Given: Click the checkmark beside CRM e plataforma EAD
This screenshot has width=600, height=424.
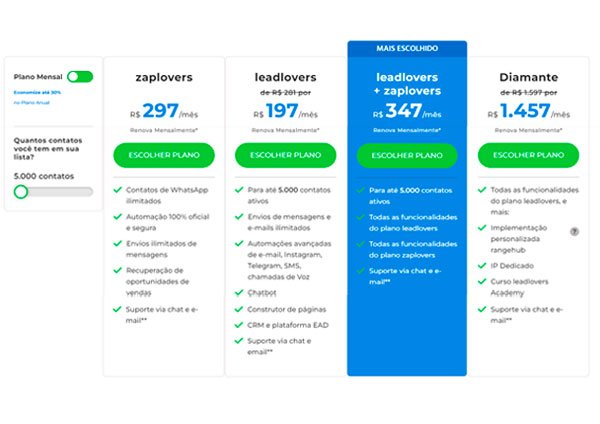Looking at the screenshot, I should tap(239, 325).
